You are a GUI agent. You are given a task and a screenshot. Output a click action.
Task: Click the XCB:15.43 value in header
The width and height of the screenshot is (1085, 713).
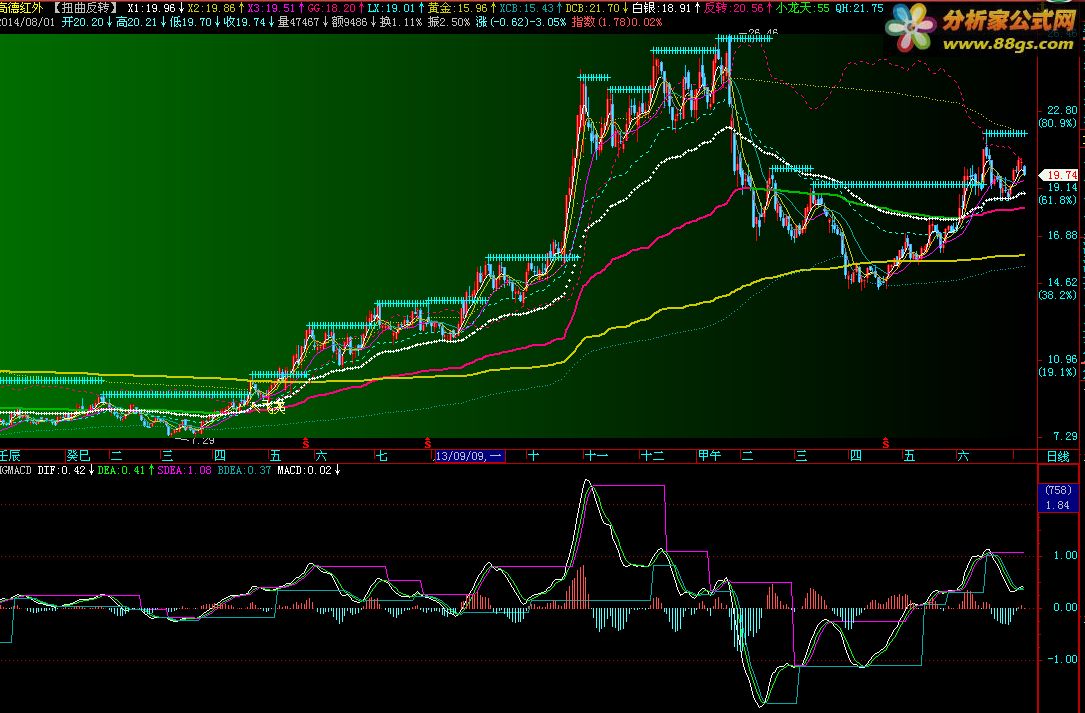(527, 8)
